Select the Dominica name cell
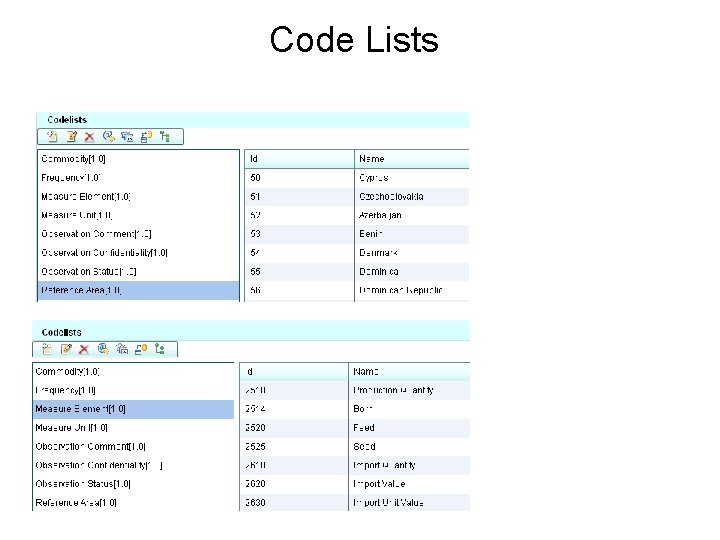 pos(412,272)
